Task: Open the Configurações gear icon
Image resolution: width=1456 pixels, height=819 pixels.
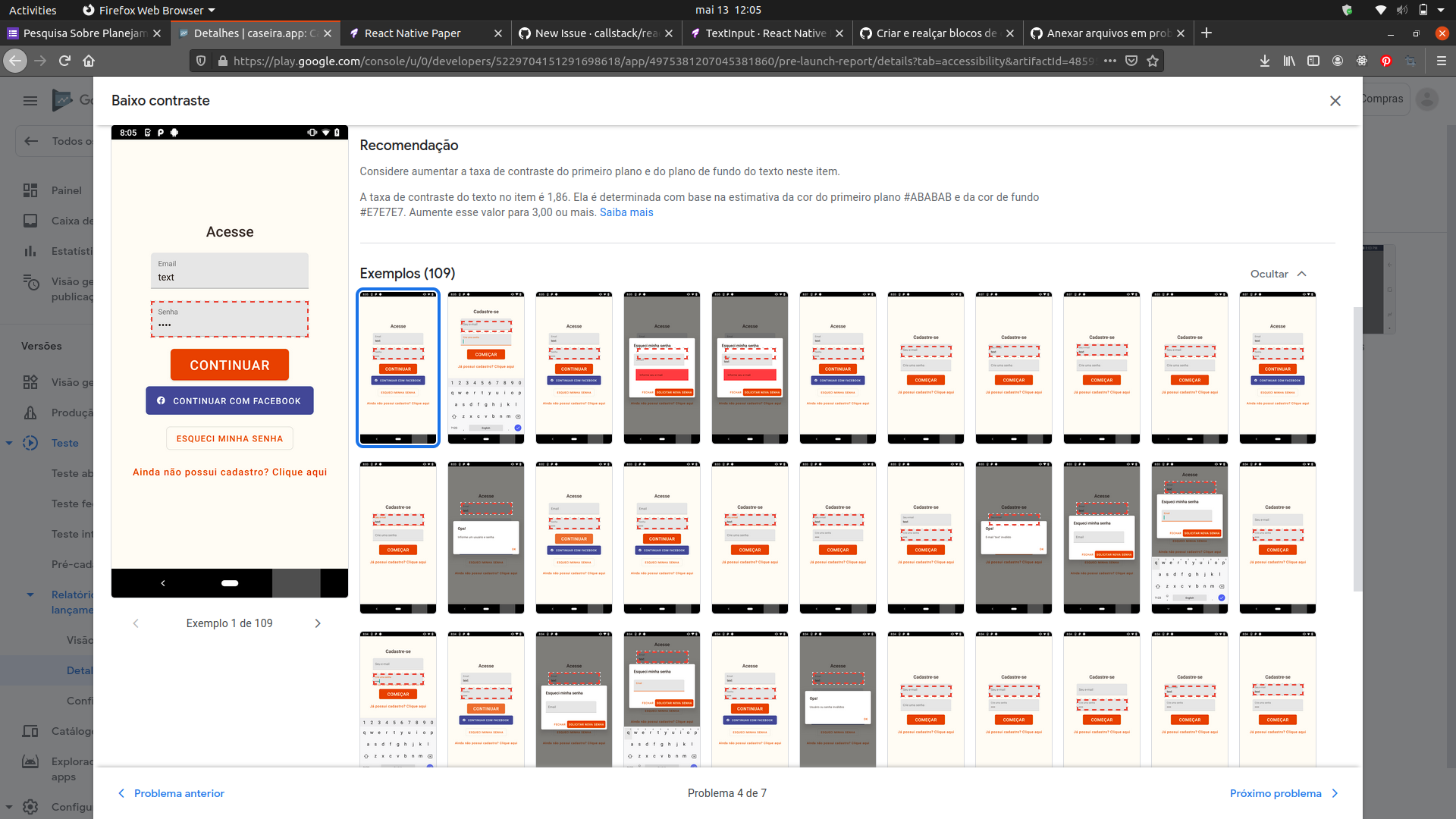Action: tap(30, 807)
